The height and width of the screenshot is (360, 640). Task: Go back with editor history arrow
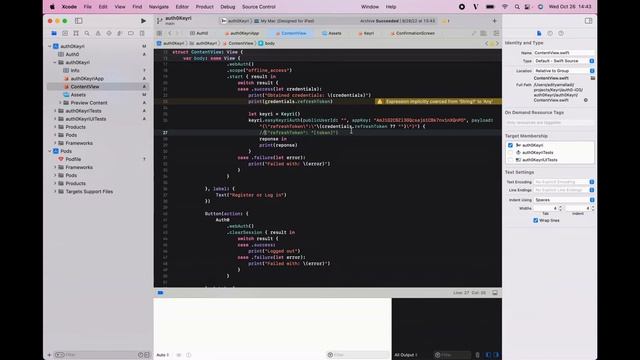[x=170, y=33]
